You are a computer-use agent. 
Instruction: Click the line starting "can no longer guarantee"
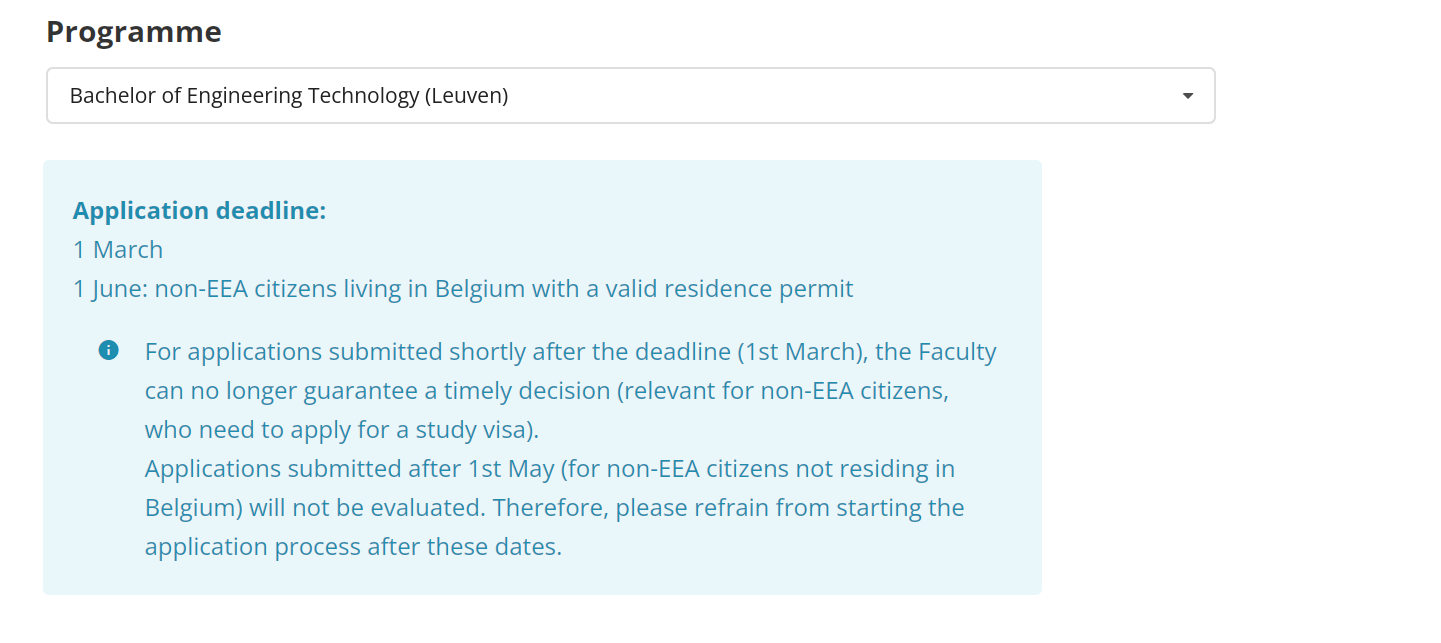546,391
